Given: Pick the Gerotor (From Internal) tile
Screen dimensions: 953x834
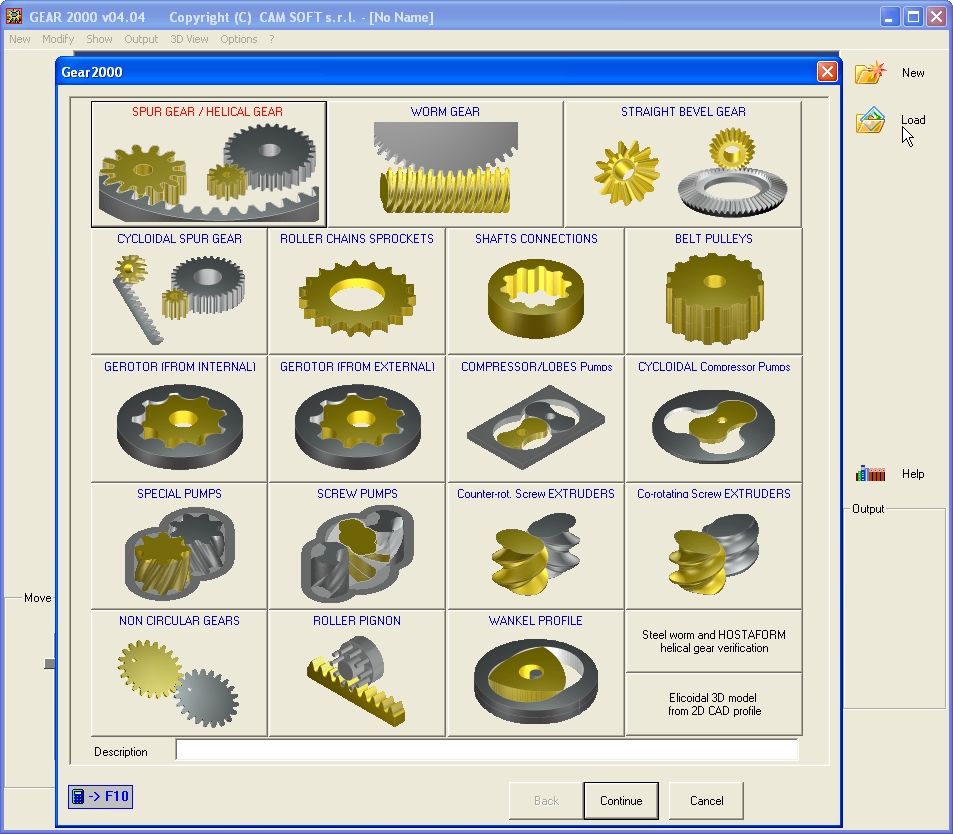Looking at the screenshot, I should [x=179, y=419].
